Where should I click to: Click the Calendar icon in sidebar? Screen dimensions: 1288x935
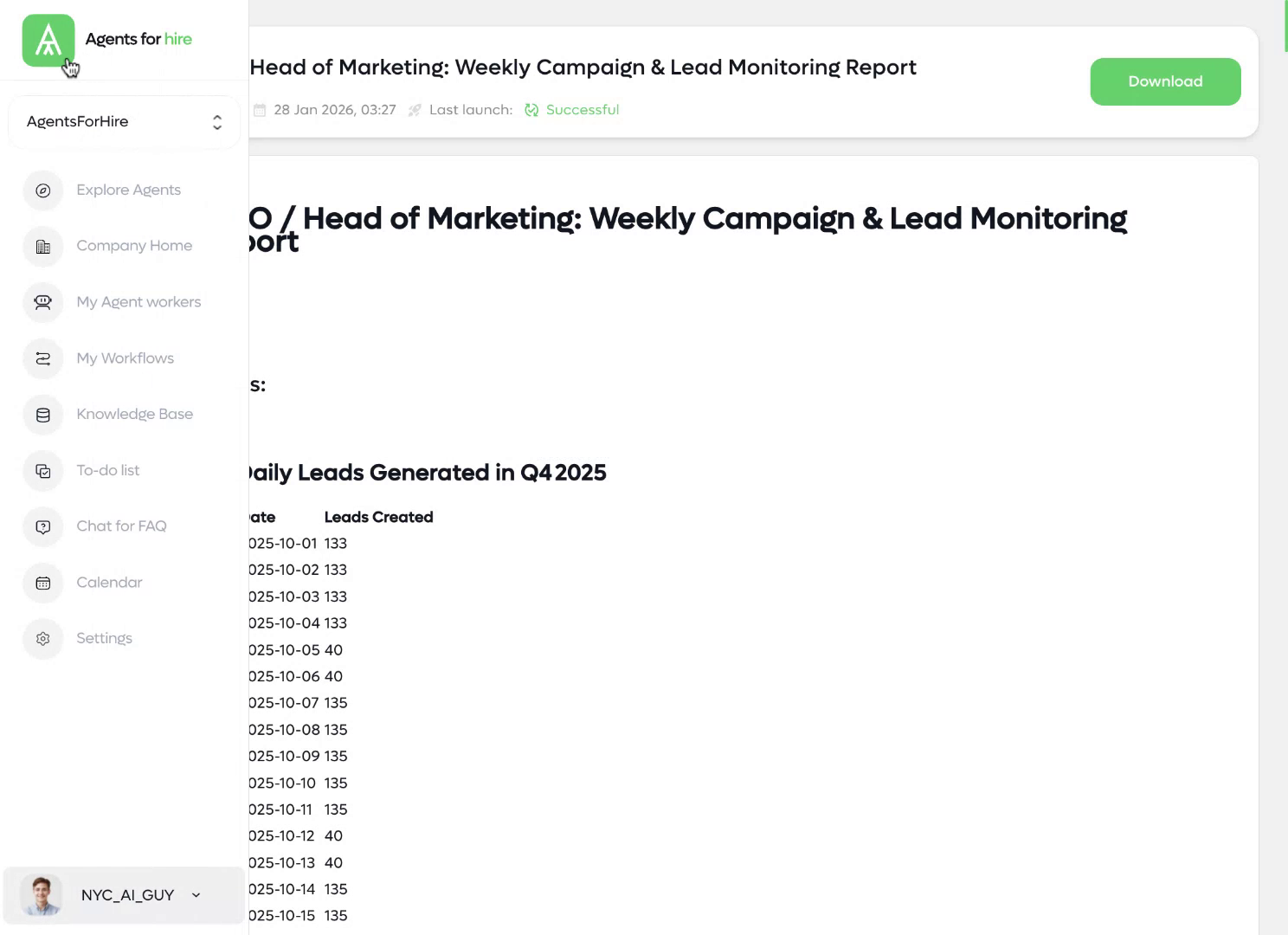43,583
